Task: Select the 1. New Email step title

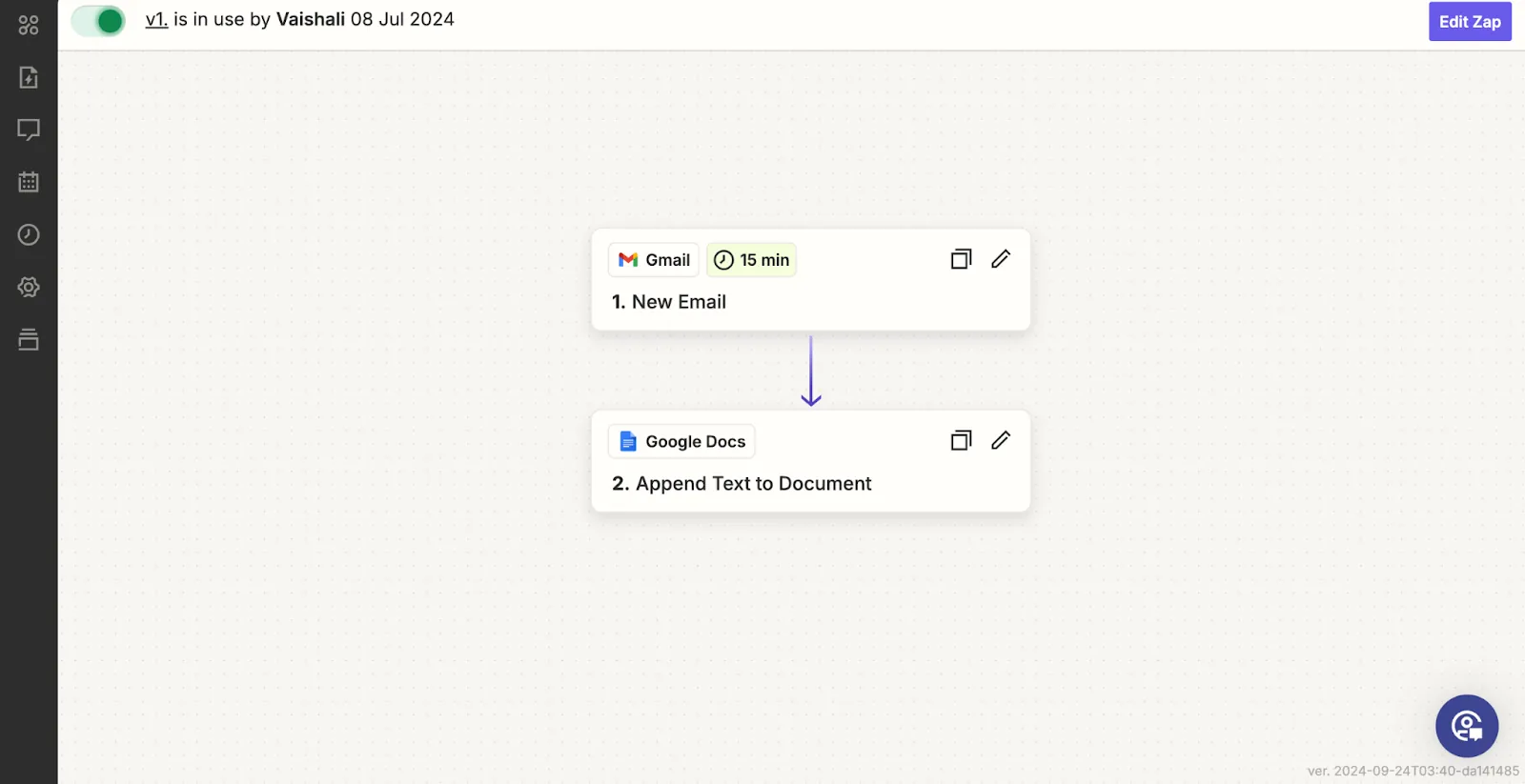Action: 669,302
